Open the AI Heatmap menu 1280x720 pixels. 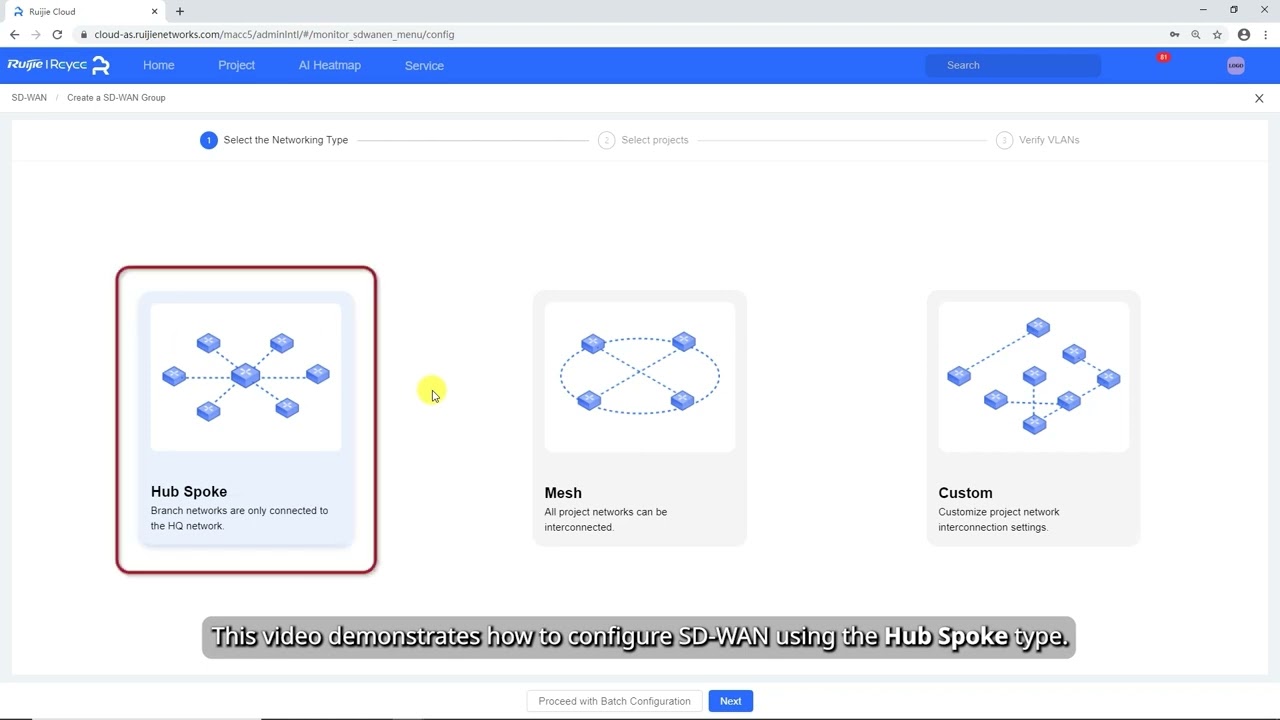coord(329,65)
